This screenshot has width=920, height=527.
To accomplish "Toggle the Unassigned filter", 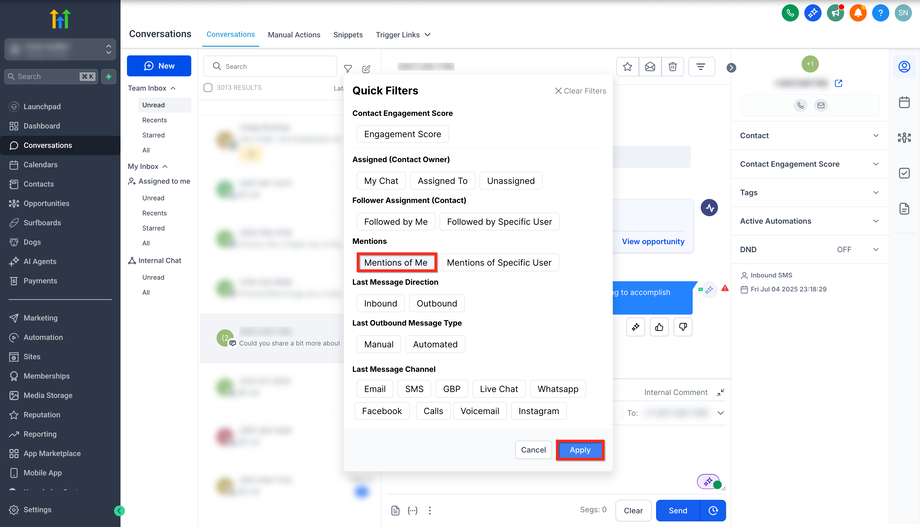I will (x=510, y=181).
